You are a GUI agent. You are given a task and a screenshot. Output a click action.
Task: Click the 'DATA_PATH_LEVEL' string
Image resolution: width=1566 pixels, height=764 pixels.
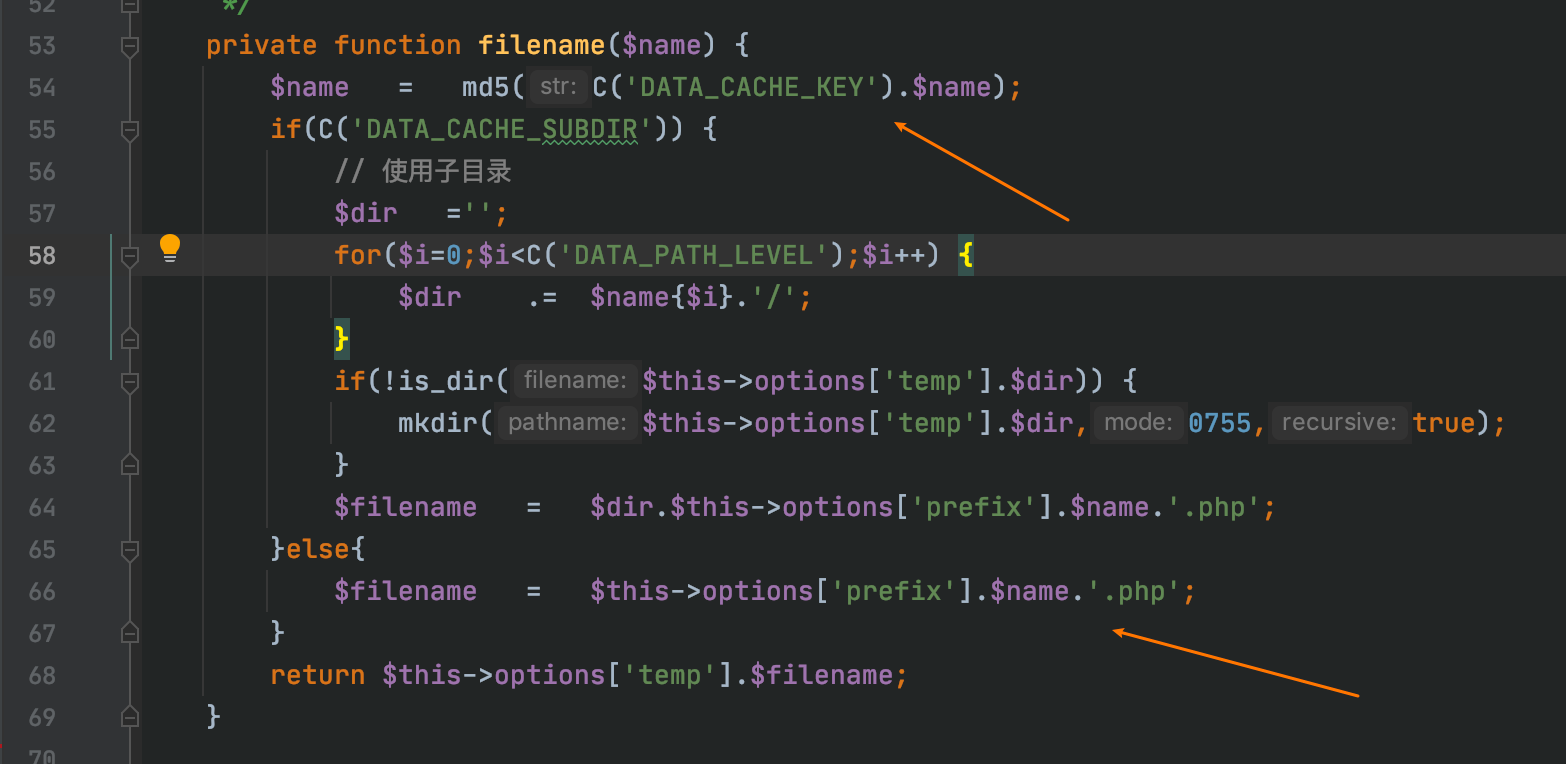coord(691,256)
